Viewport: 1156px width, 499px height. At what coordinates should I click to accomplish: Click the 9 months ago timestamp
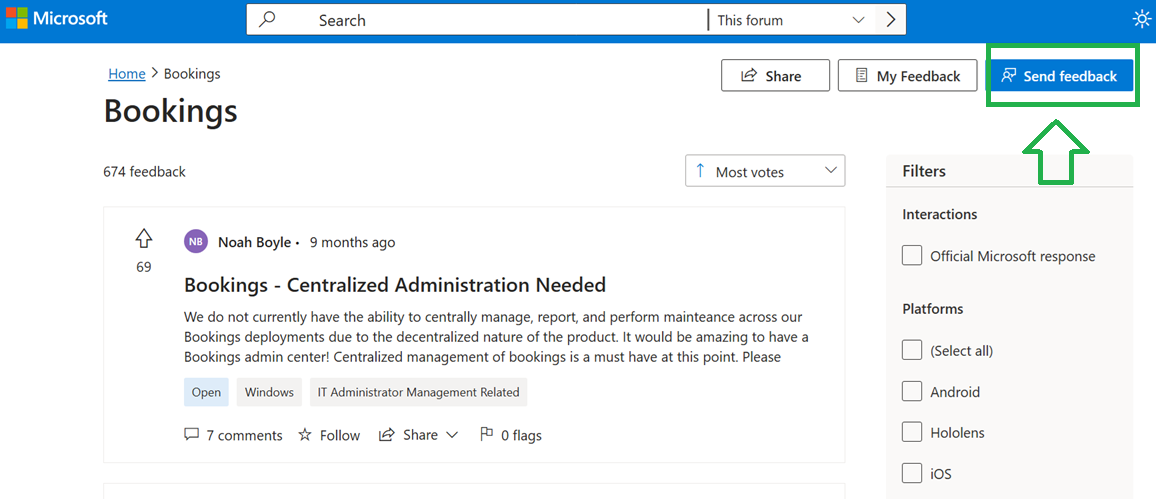tap(352, 242)
